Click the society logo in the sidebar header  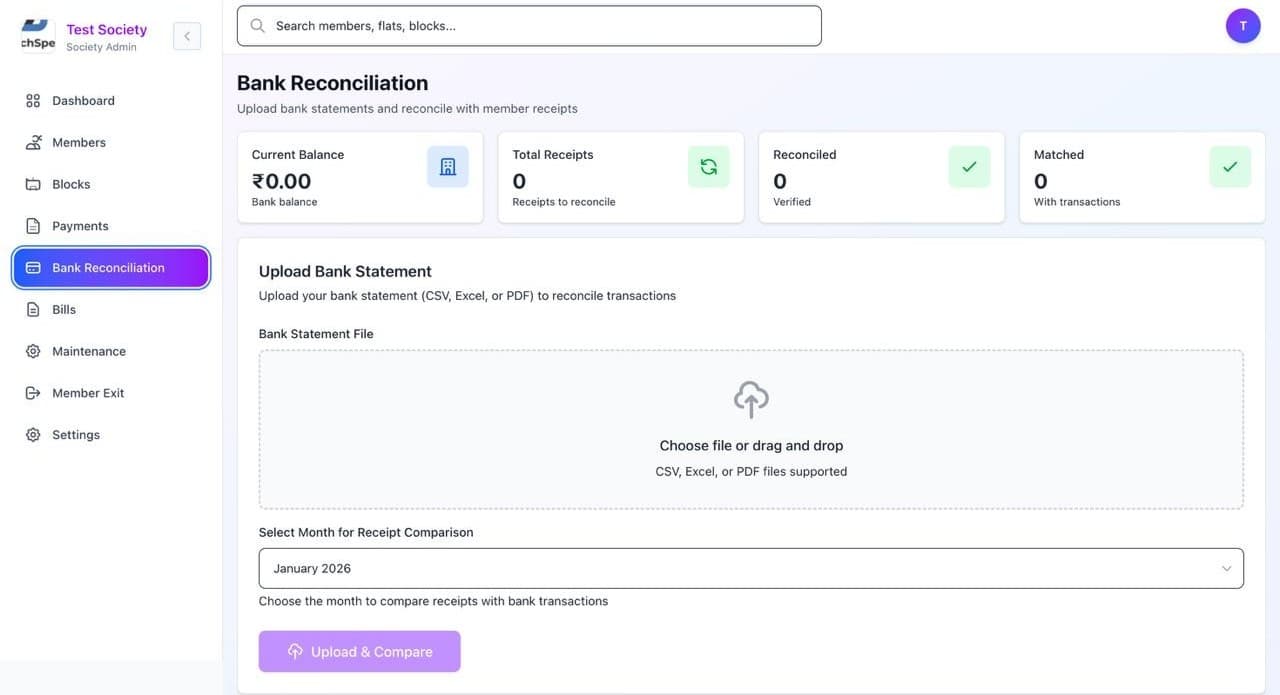pyautogui.click(x=38, y=34)
